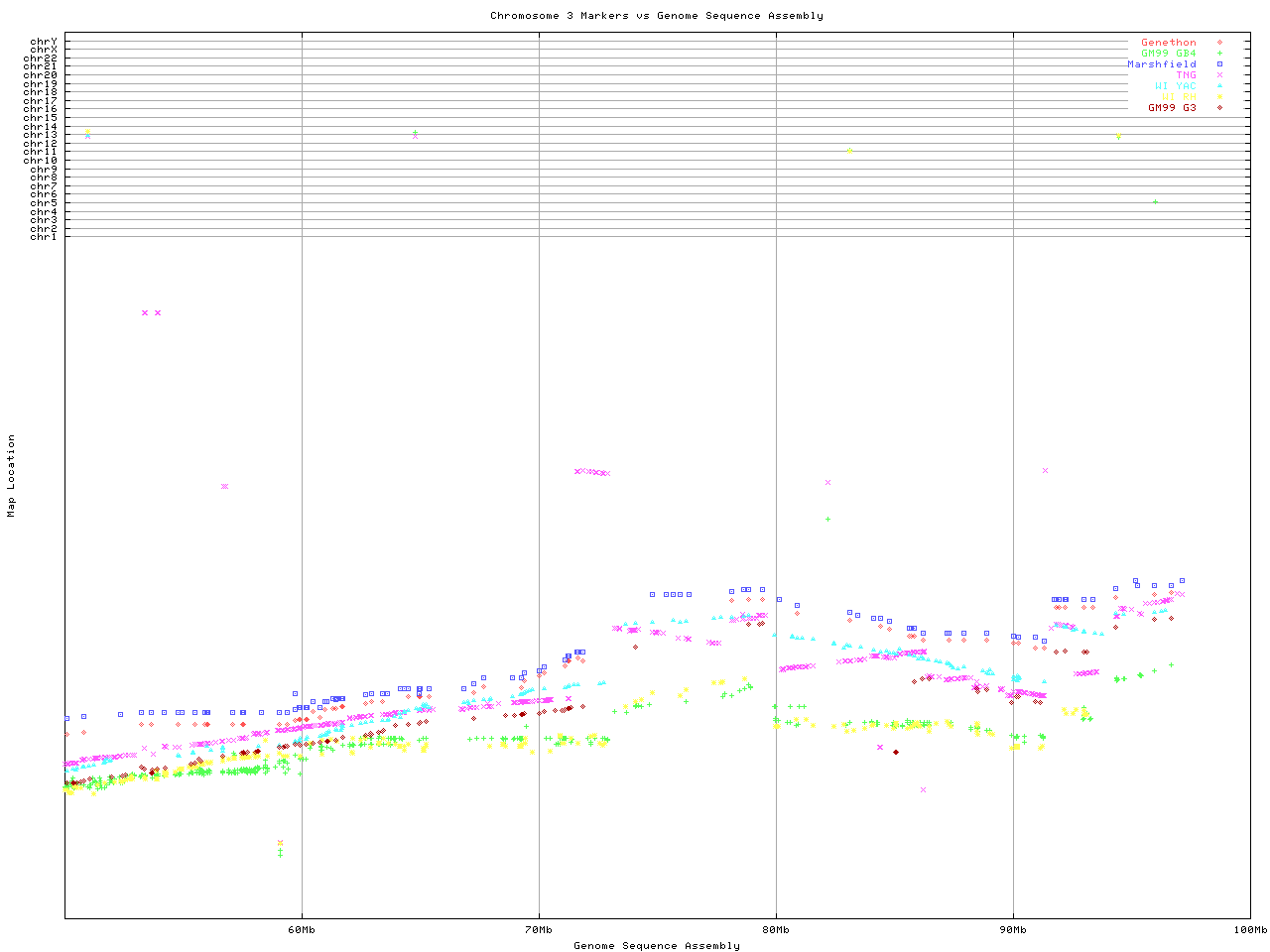Viewport: 1270px width, 952px height.
Task: Click the Genethon diamond marker in legend
Action: [1219, 43]
